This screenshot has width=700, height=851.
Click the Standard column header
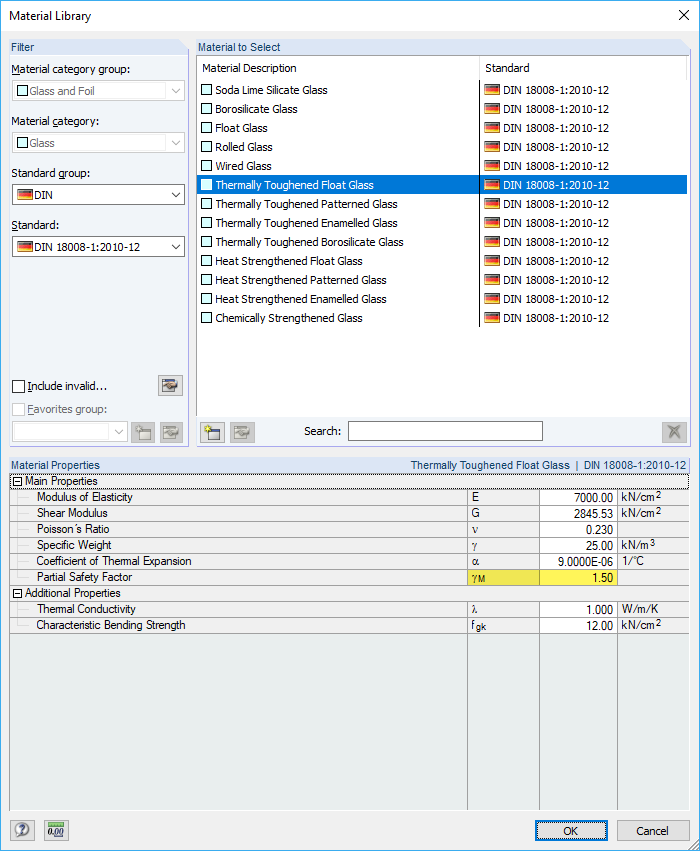pos(583,68)
